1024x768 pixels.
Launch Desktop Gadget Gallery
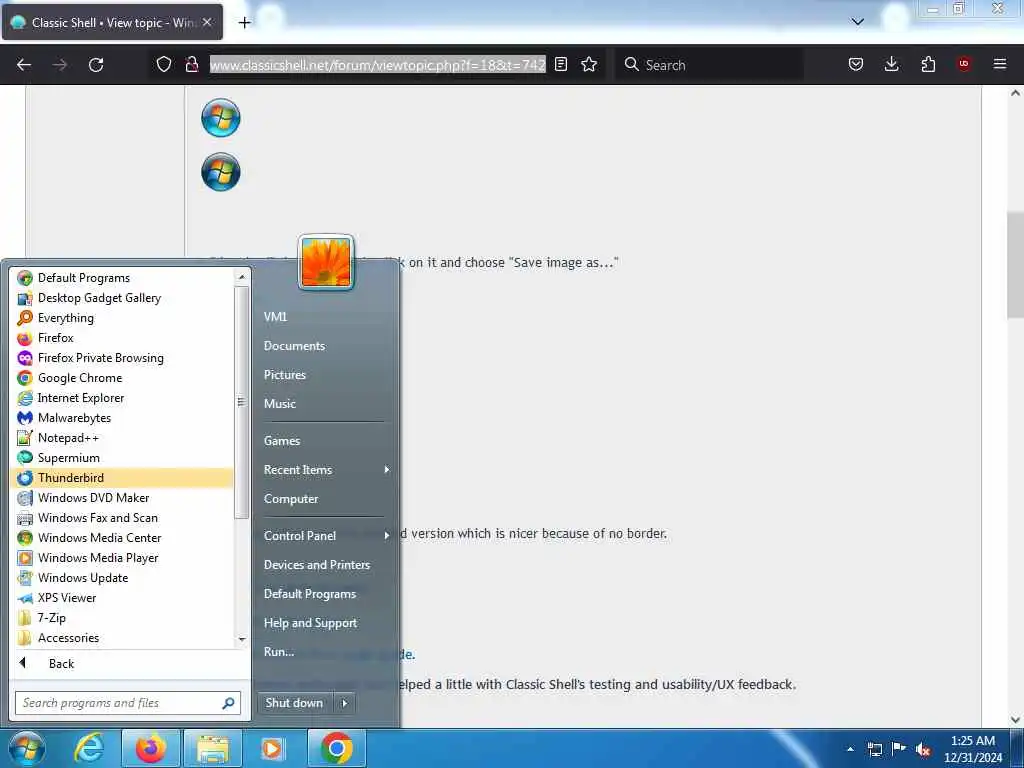(x=122, y=298)
